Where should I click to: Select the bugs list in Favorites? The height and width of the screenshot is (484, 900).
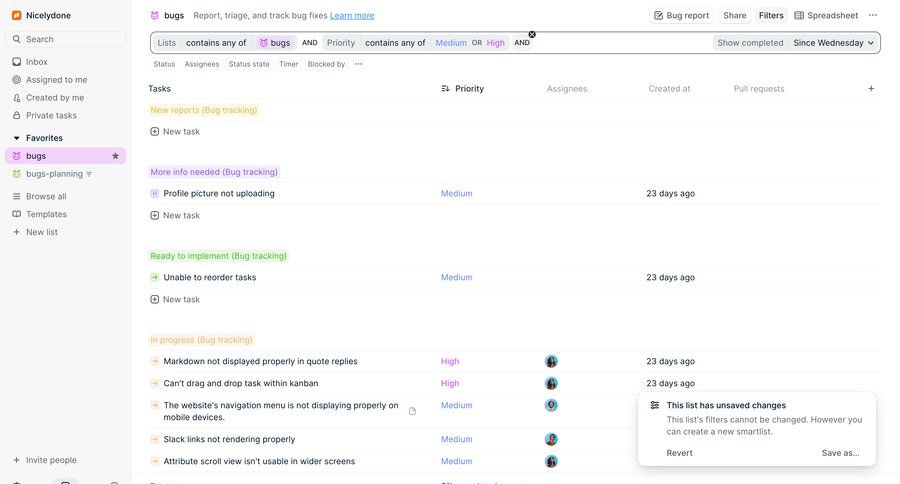pos(65,156)
